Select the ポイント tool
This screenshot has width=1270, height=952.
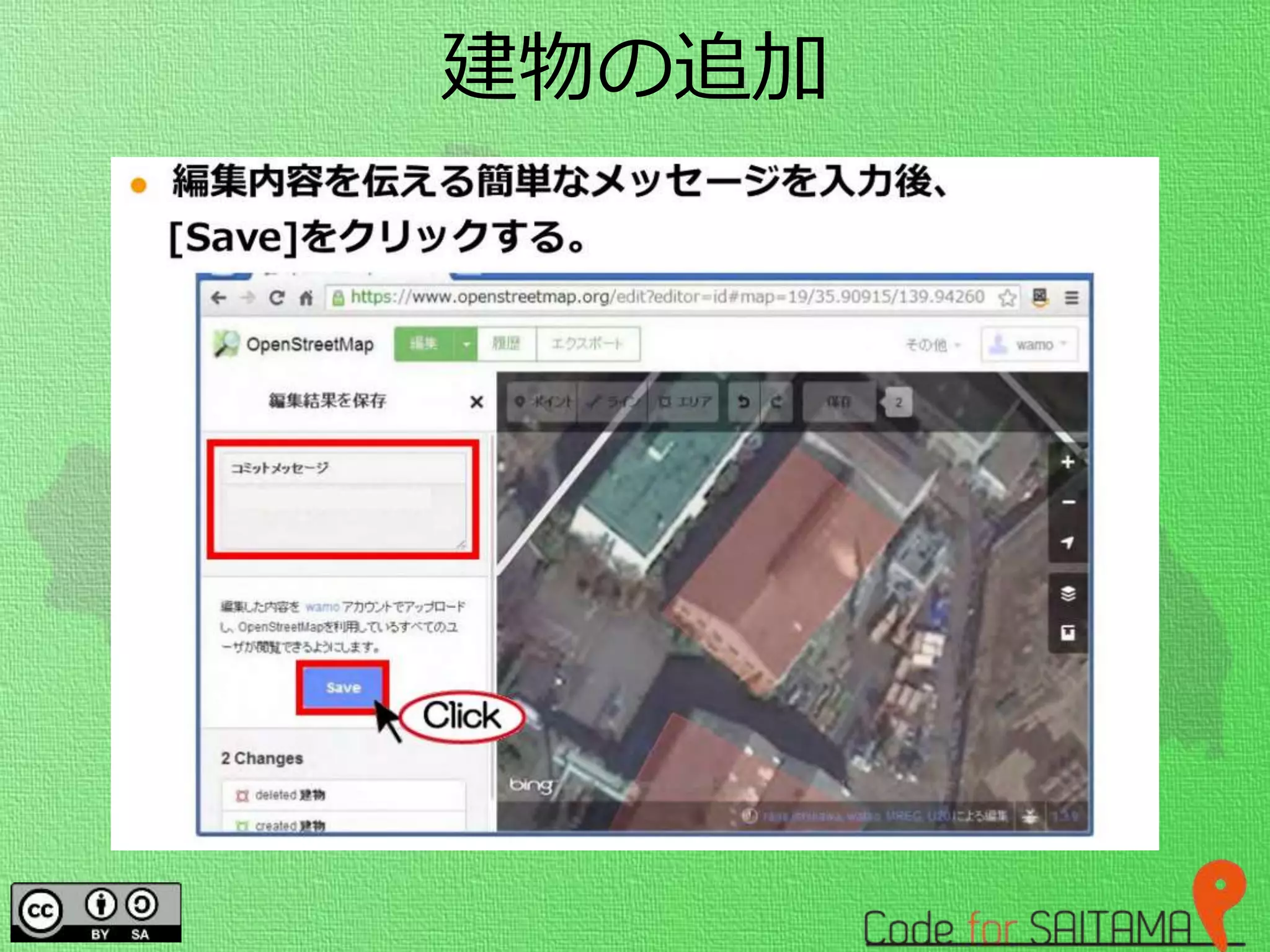tap(543, 402)
